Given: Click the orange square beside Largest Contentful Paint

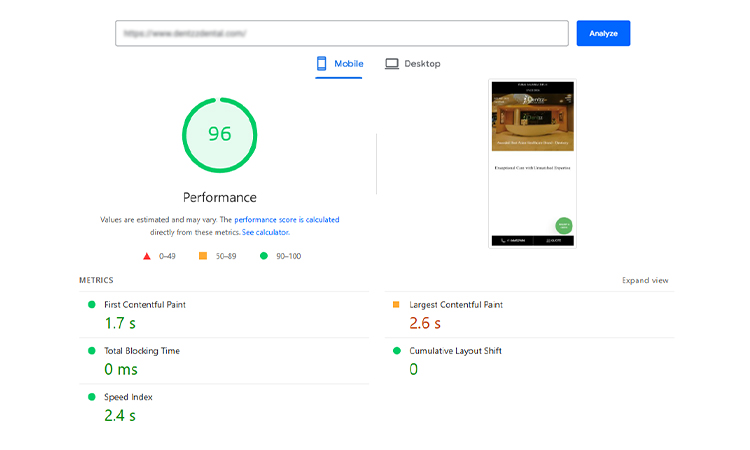Looking at the screenshot, I should coord(396,305).
